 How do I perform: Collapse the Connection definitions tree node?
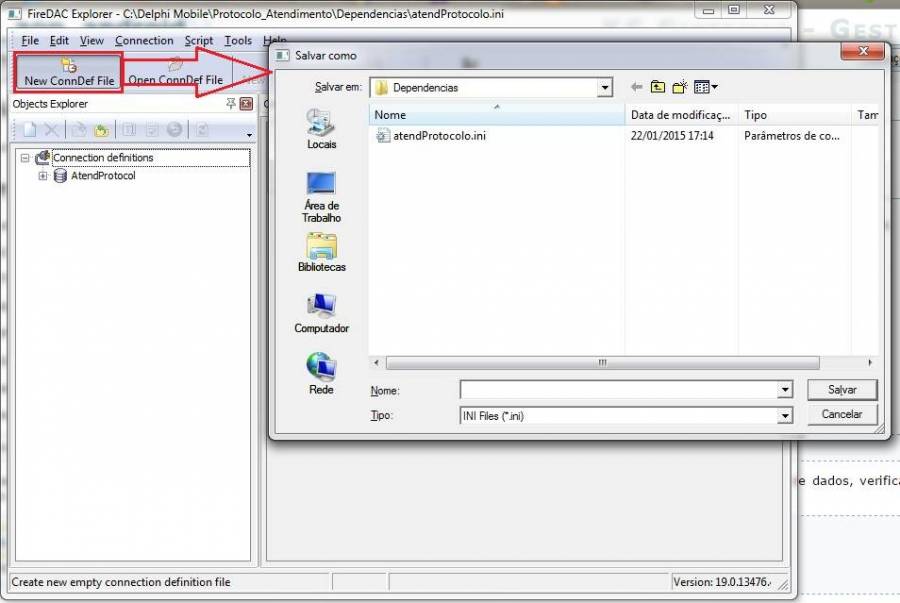tap(25, 158)
